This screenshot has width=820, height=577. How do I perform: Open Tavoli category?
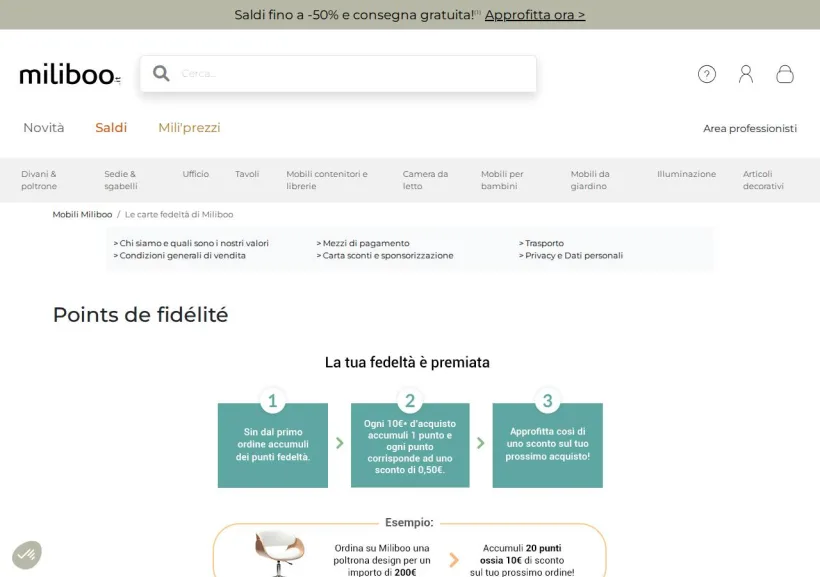click(x=247, y=174)
